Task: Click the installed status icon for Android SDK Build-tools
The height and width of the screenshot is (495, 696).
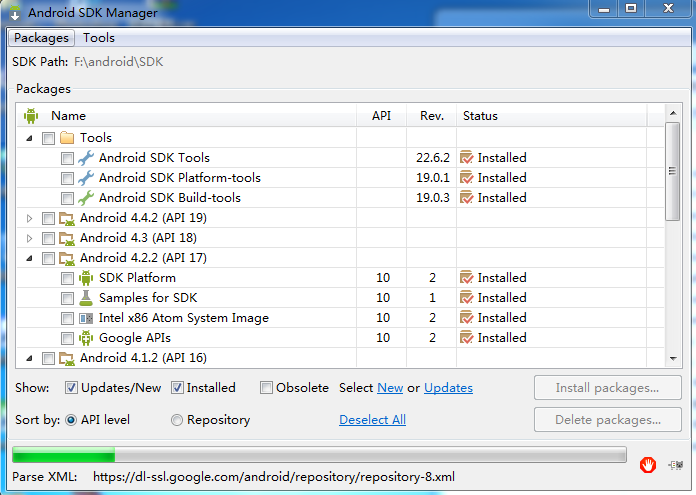Action: [467, 198]
